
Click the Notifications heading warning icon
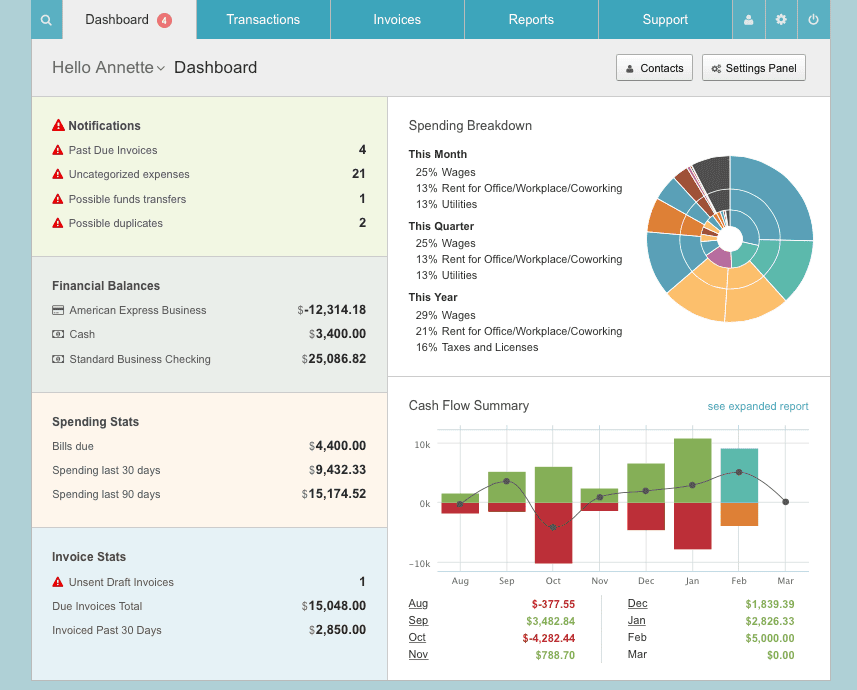tap(58, 125)
